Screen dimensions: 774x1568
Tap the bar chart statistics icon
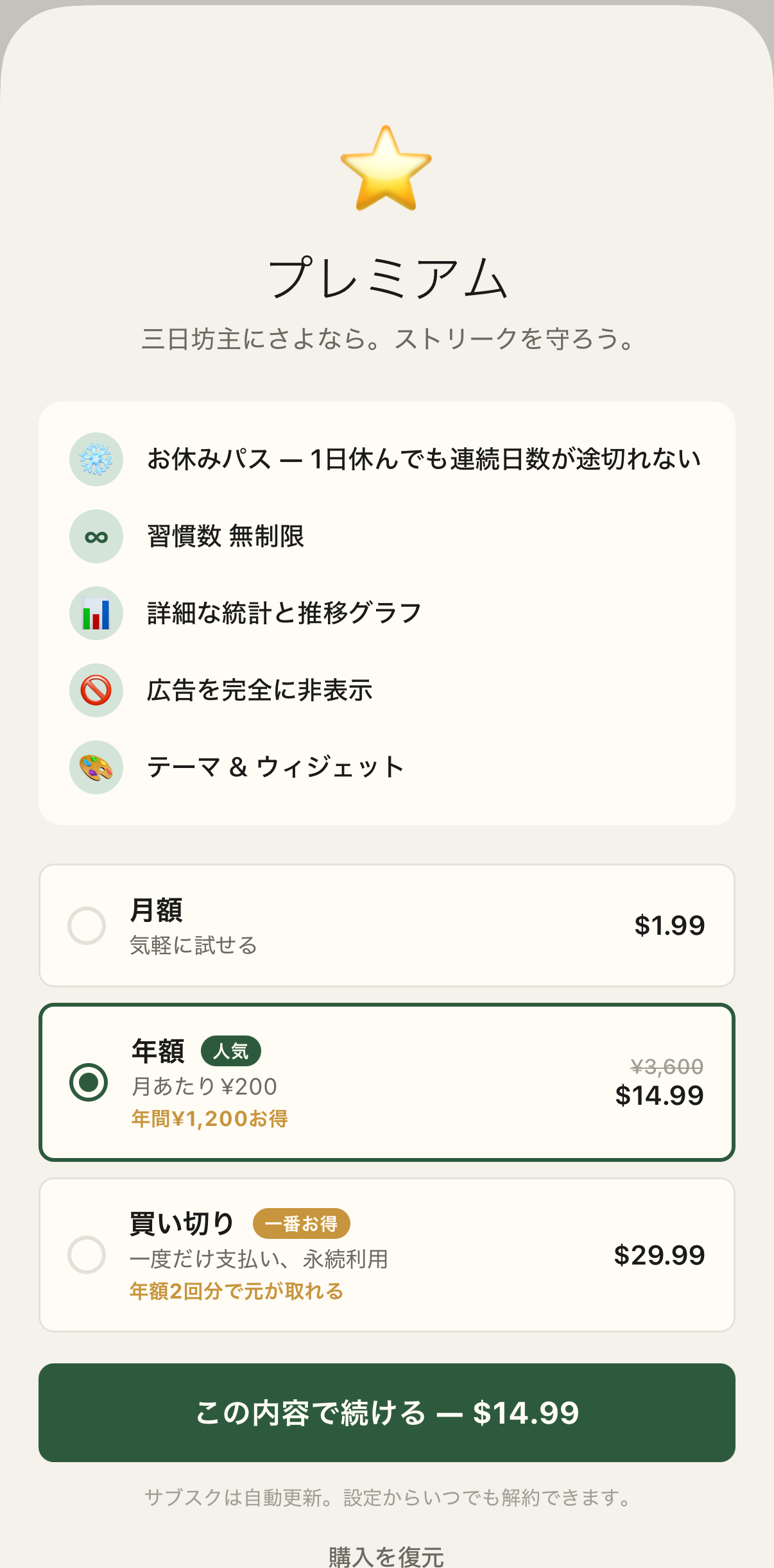click(x=96, y=613)
